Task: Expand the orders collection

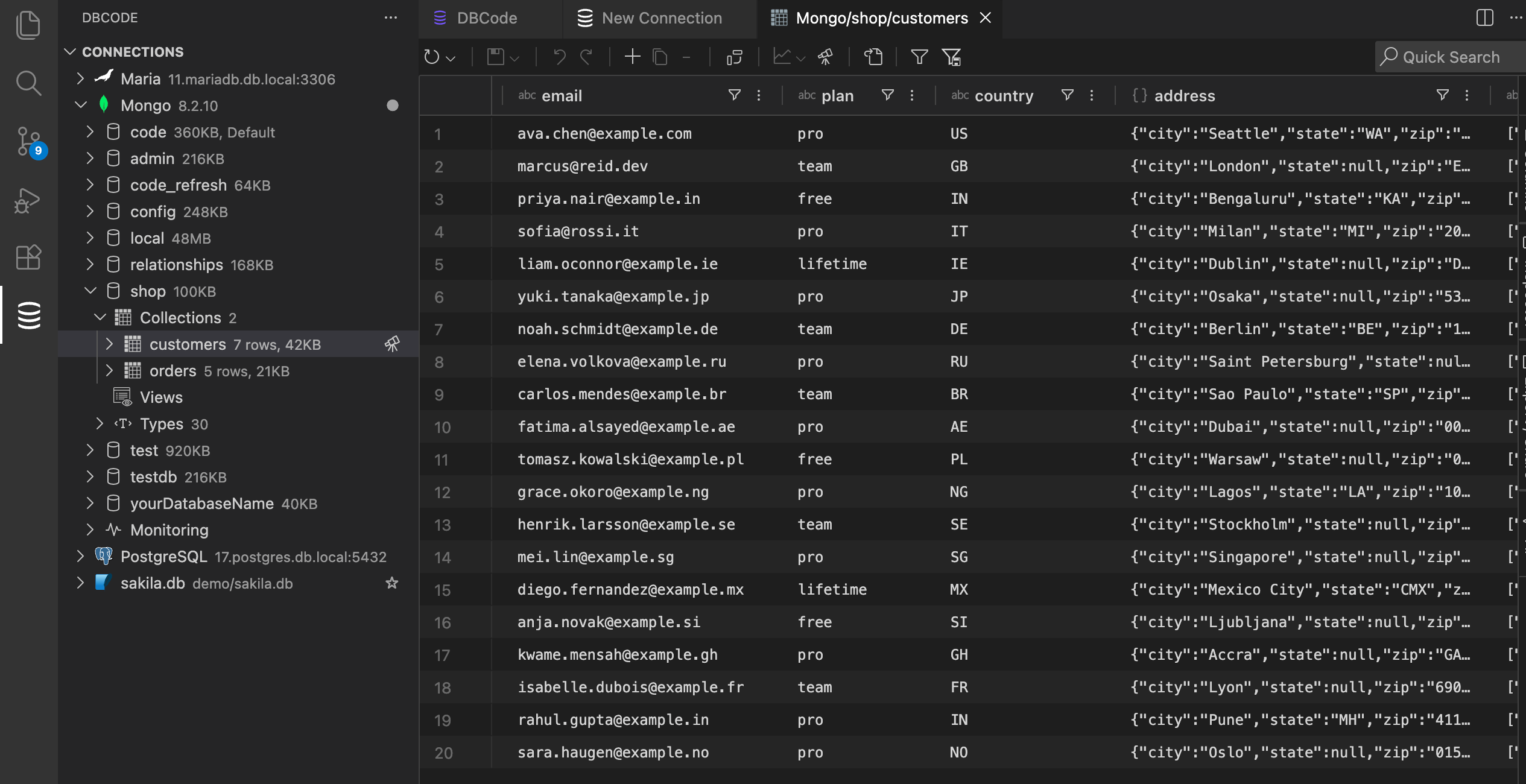Action: [x=109, y=370]
